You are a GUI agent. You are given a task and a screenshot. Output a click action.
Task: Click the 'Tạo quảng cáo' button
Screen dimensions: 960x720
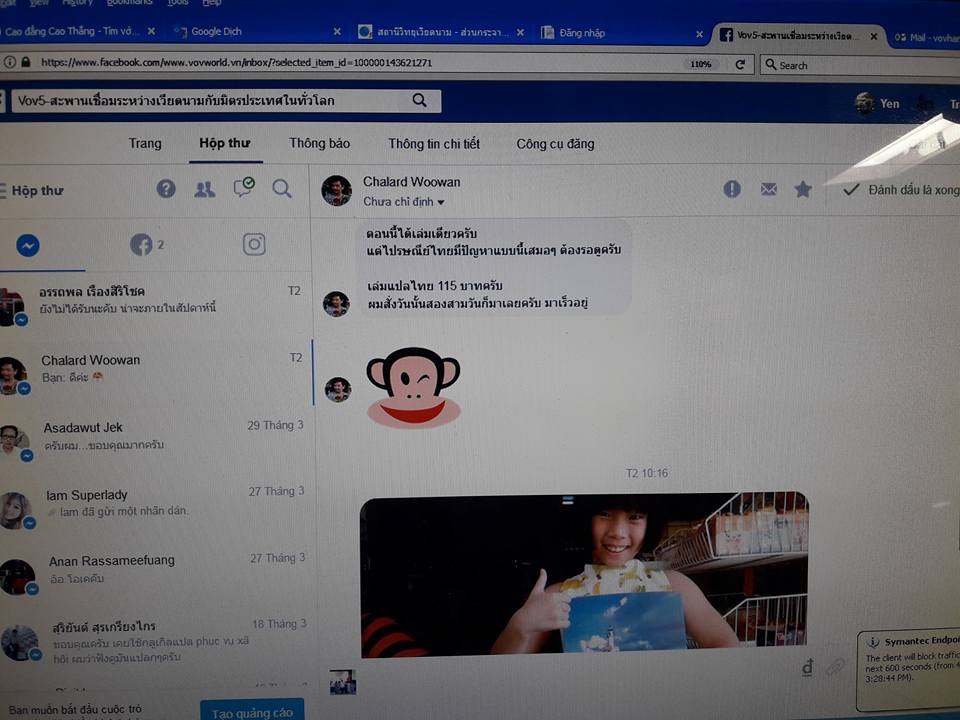click(x=252, y=711)
